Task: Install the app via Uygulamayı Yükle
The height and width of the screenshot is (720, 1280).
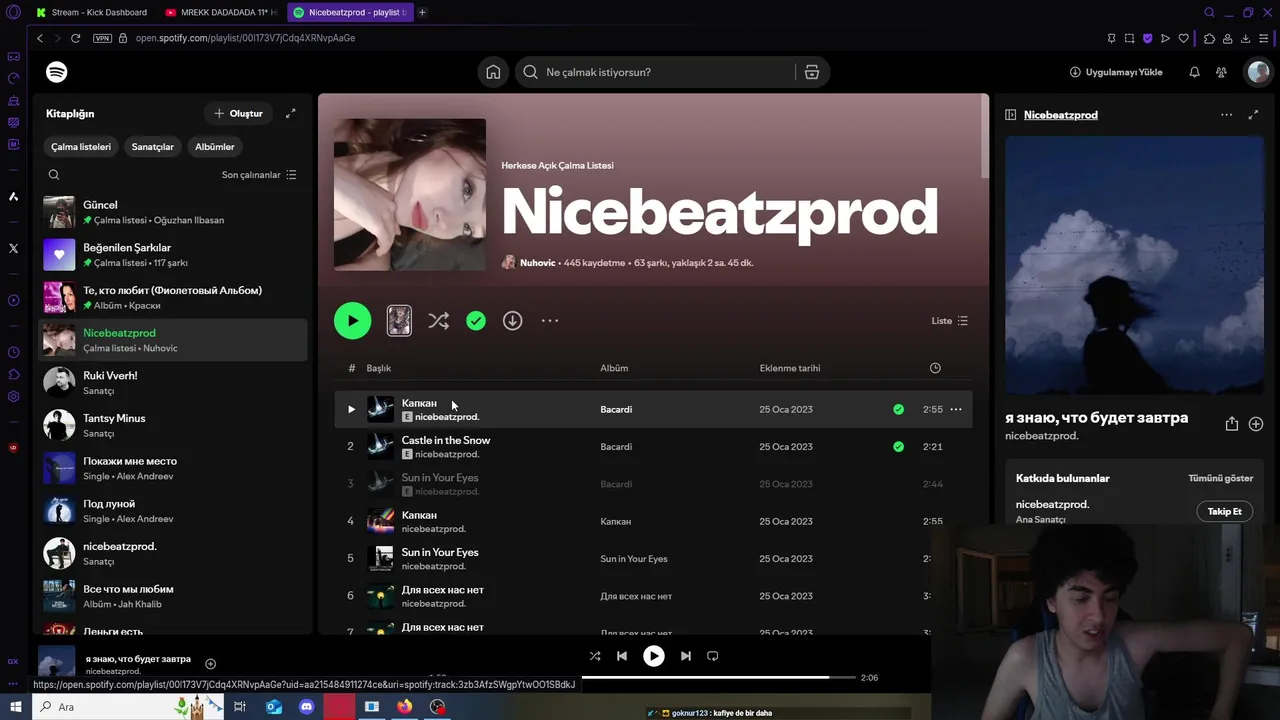Action: pyautogui.click(x=1116, y=72)
